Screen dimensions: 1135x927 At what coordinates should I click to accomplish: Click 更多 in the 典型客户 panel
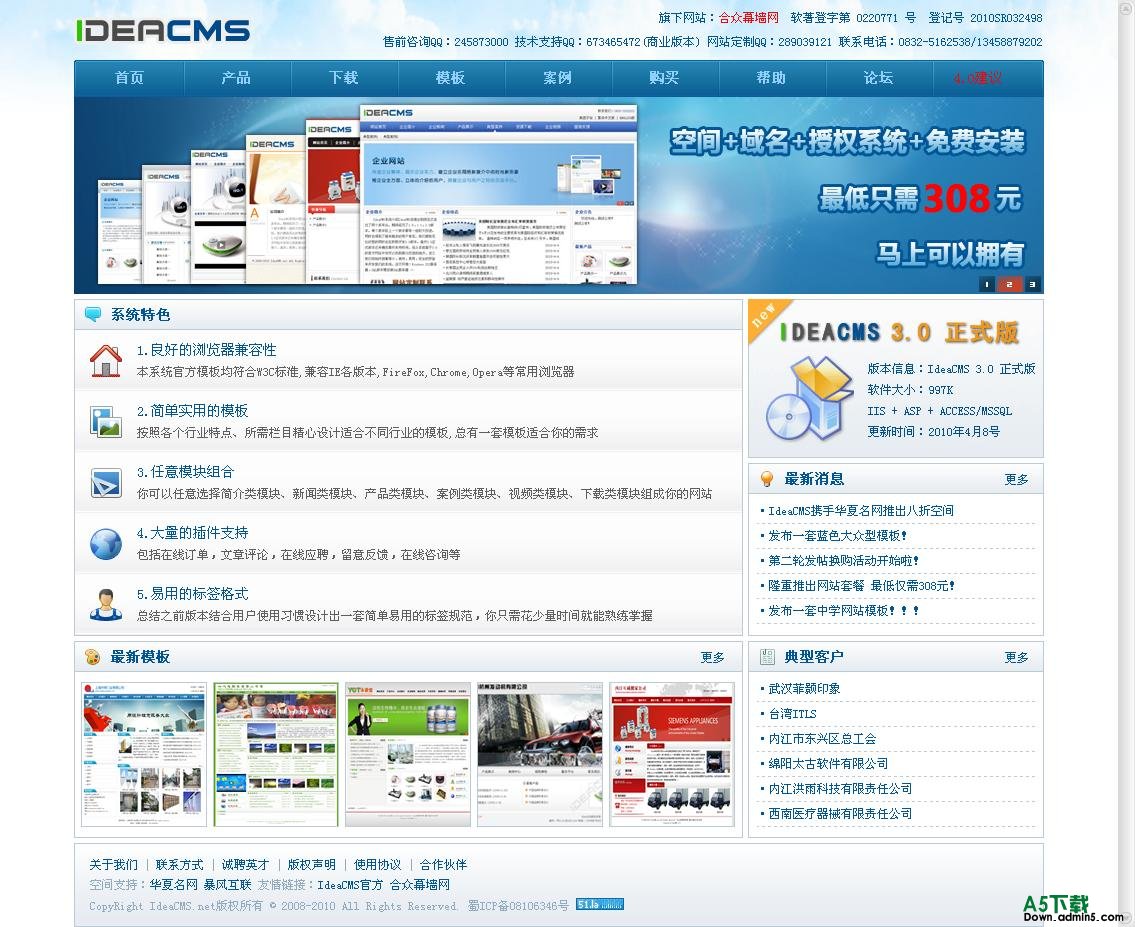click(x=1016, y=657)
